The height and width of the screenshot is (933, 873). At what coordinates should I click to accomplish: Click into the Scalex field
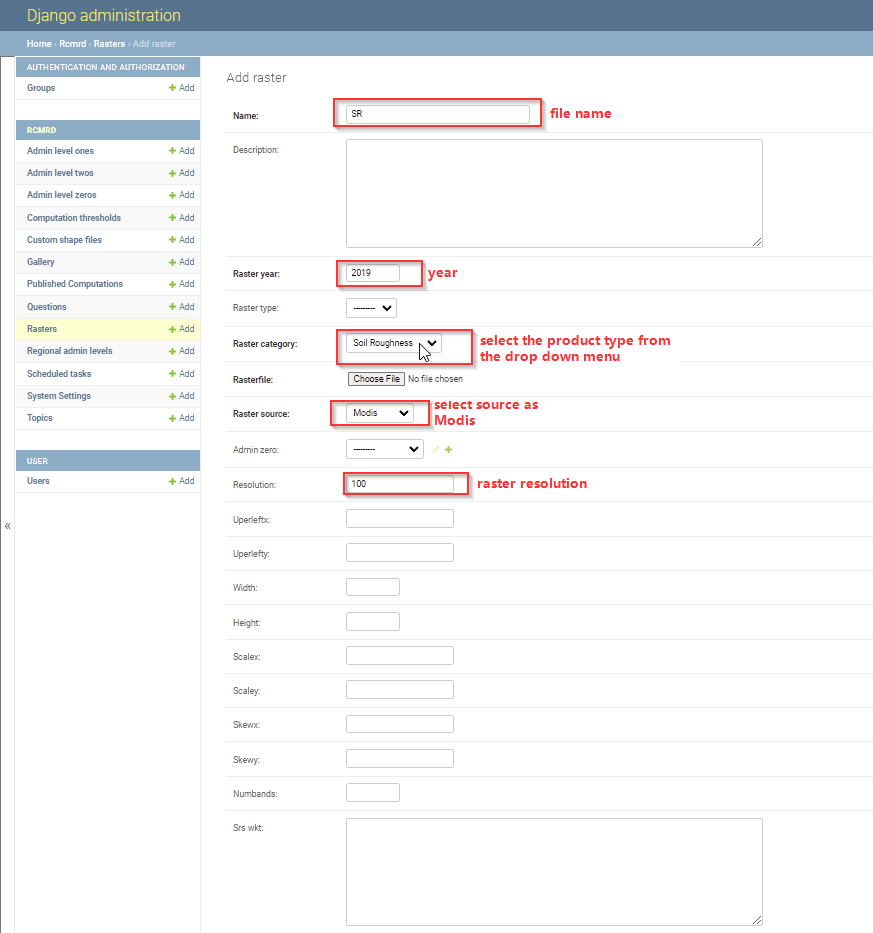[400, 656]
